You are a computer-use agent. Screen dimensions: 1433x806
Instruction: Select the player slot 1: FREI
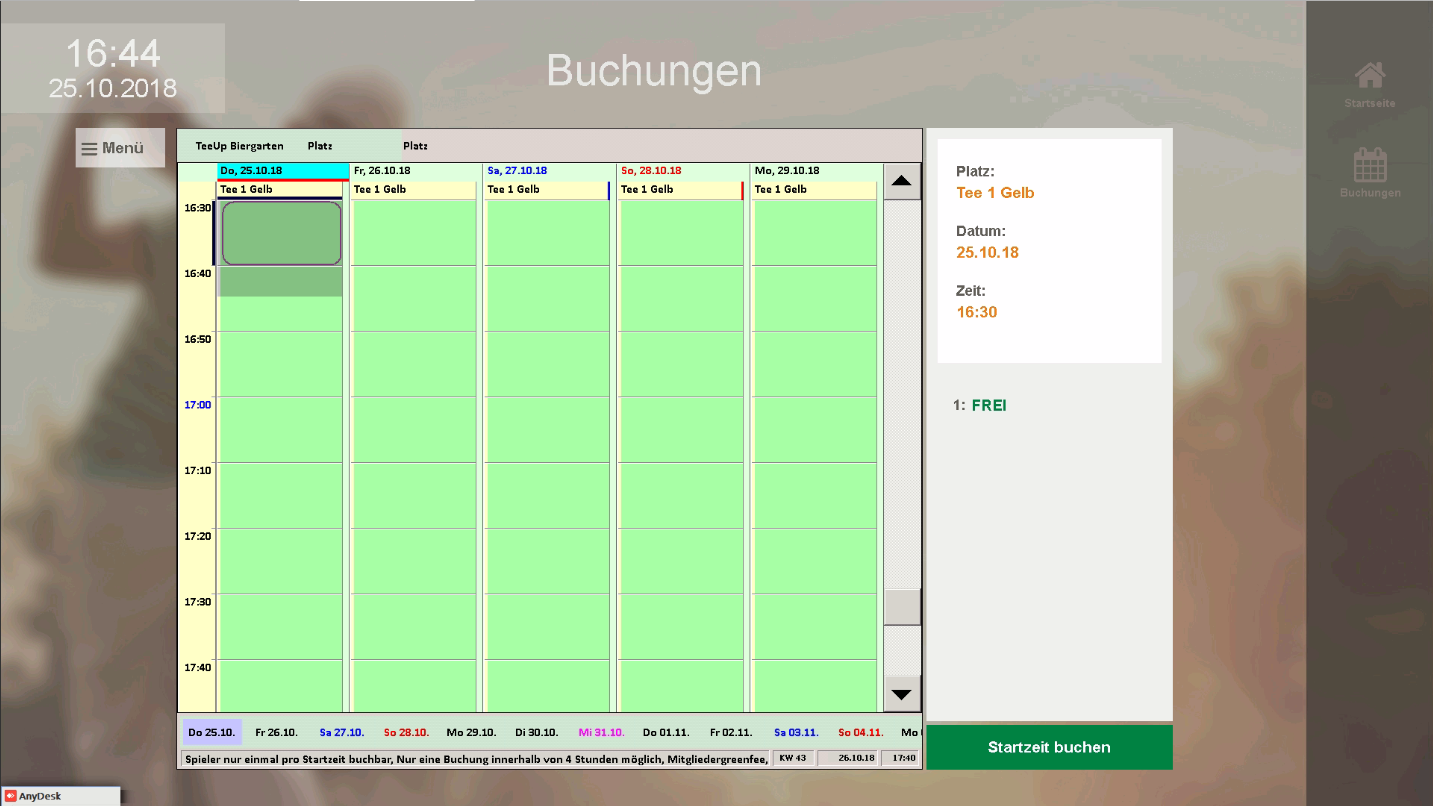(x=988, y=405)
